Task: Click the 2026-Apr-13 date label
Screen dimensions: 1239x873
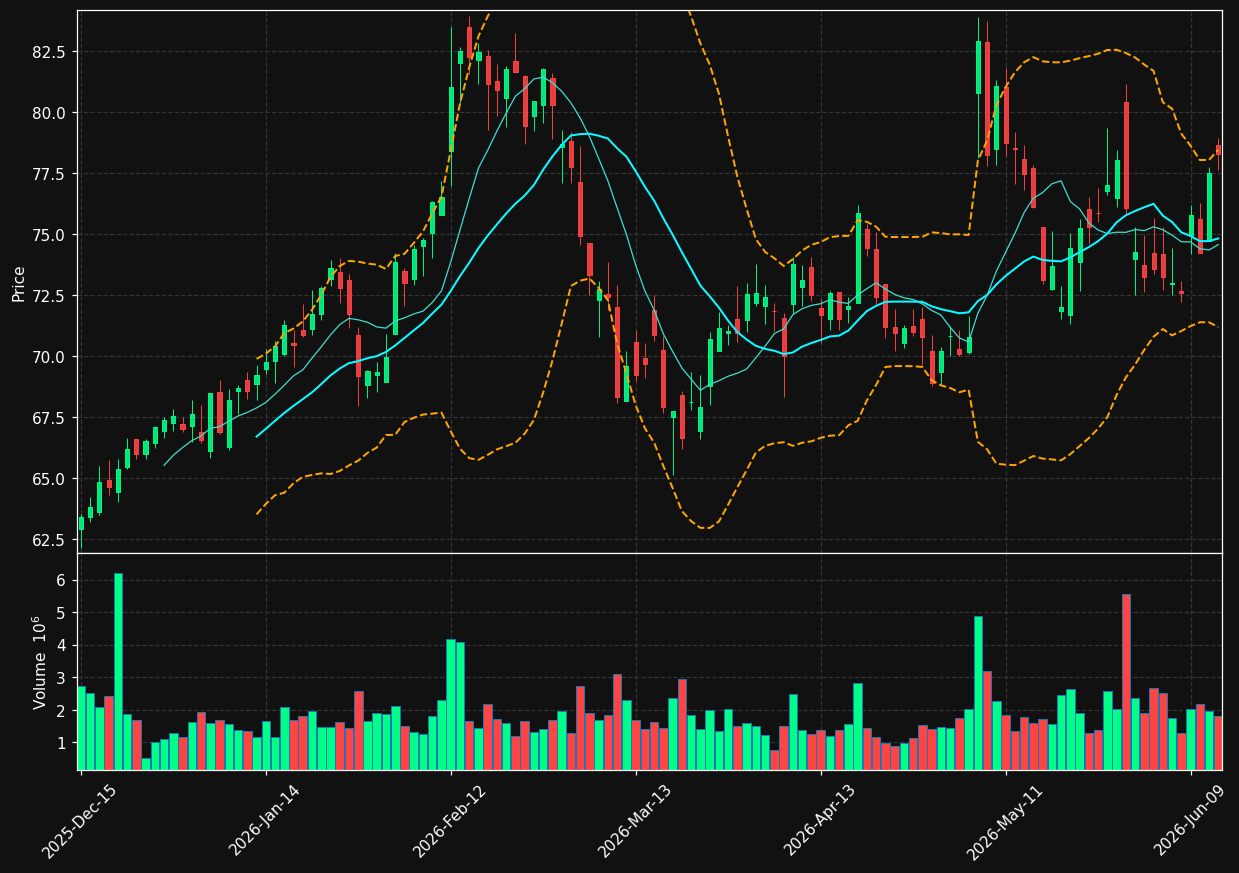Action: coord(820,821)
